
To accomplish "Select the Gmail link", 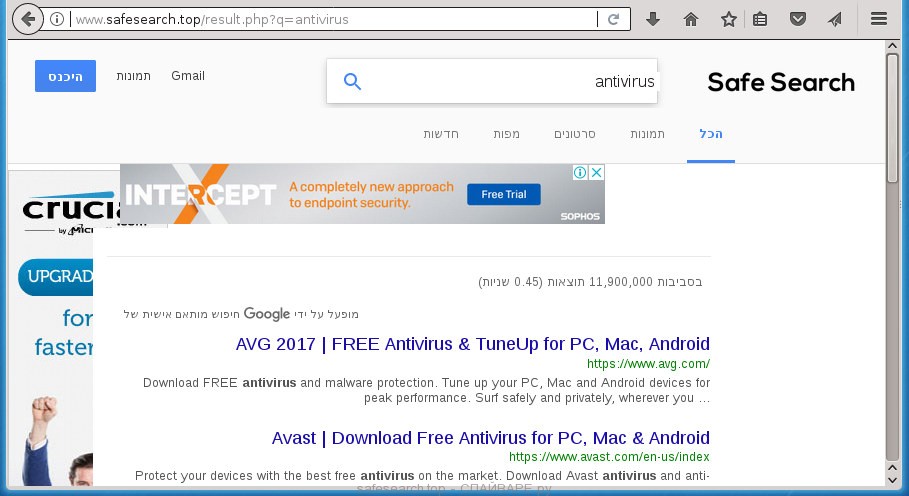I will pyautogui.click(x=188, y=76).
